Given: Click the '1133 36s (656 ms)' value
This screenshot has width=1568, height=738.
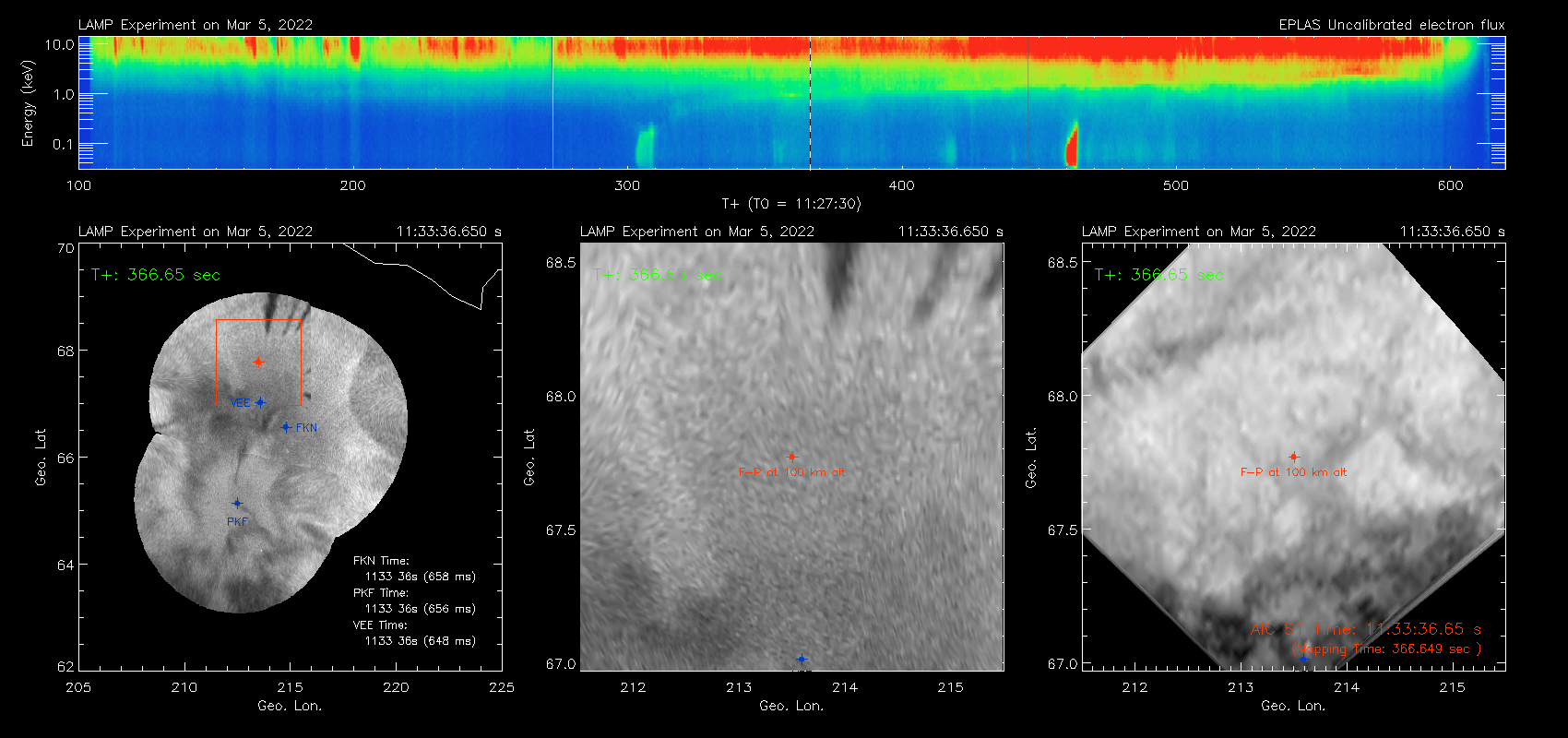Looking at the screenshot, I should (x=421, y=609).
